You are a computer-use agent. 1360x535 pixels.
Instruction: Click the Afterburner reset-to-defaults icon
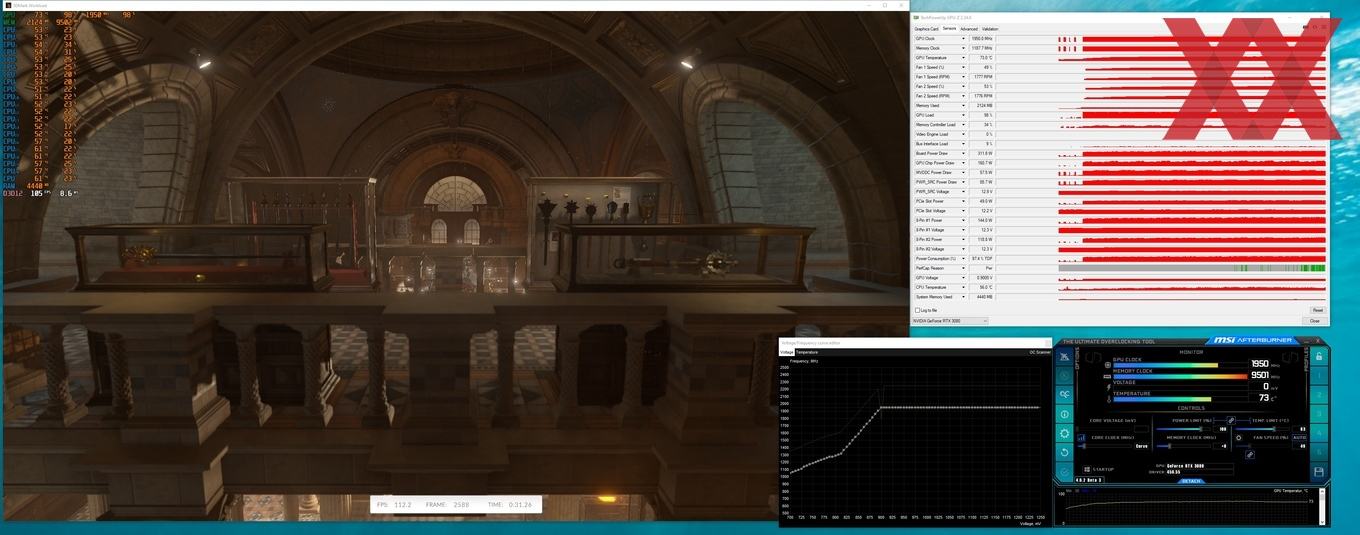(x=1065, y=452)
